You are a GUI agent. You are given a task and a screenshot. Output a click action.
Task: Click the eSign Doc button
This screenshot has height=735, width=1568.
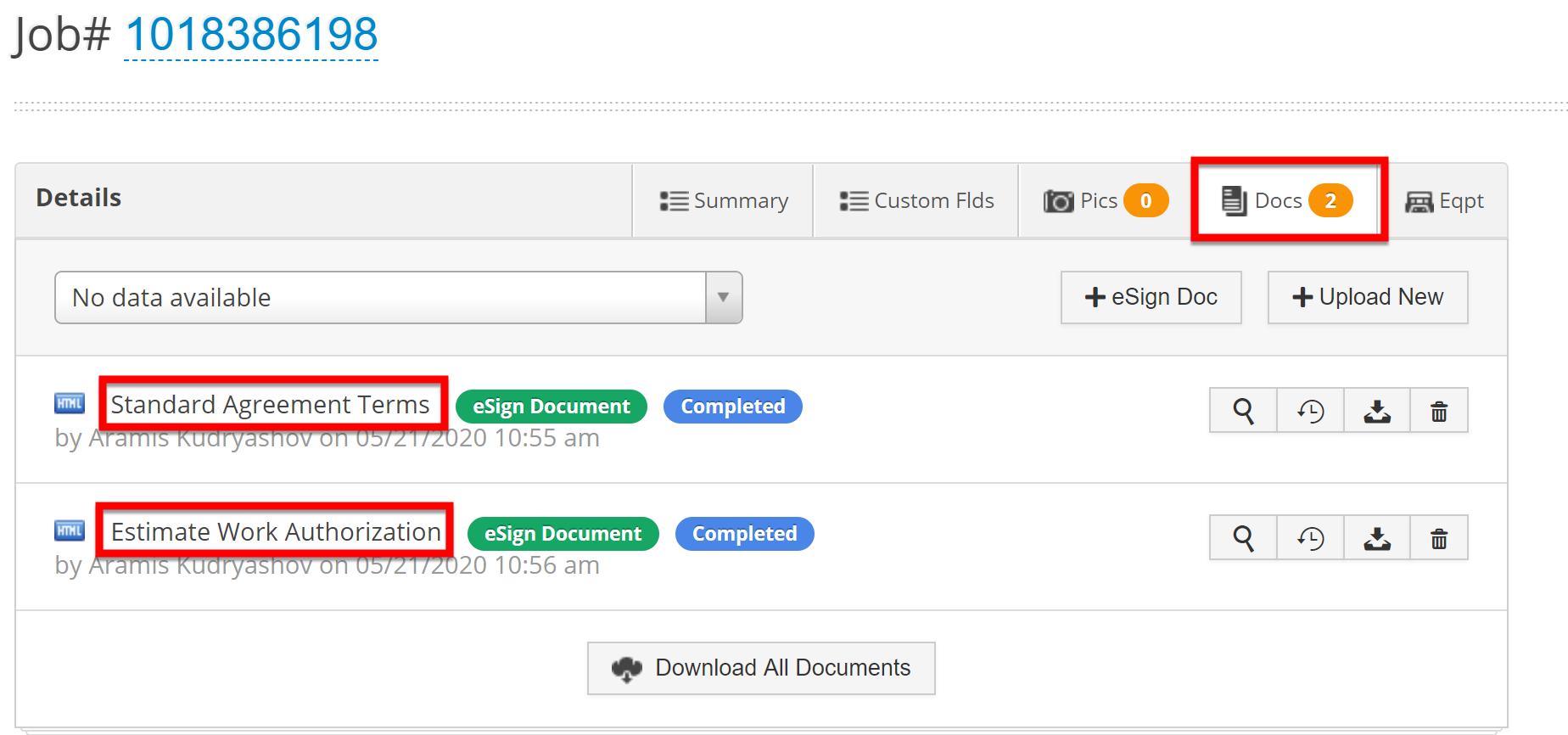[x=1151, y=297]
